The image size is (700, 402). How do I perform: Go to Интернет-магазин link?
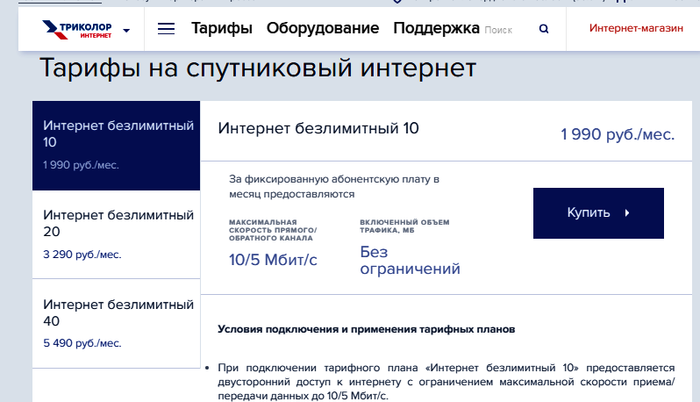click(636, 28)
